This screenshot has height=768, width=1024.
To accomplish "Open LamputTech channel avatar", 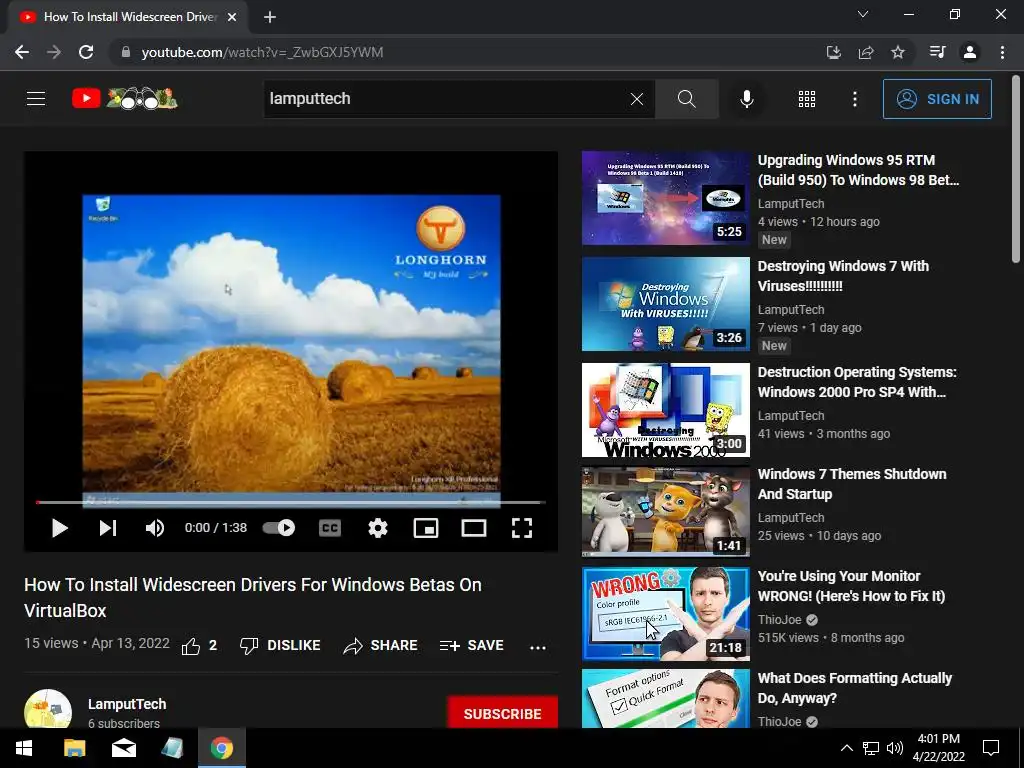I will pyautogui.click(x=48, y=711).
